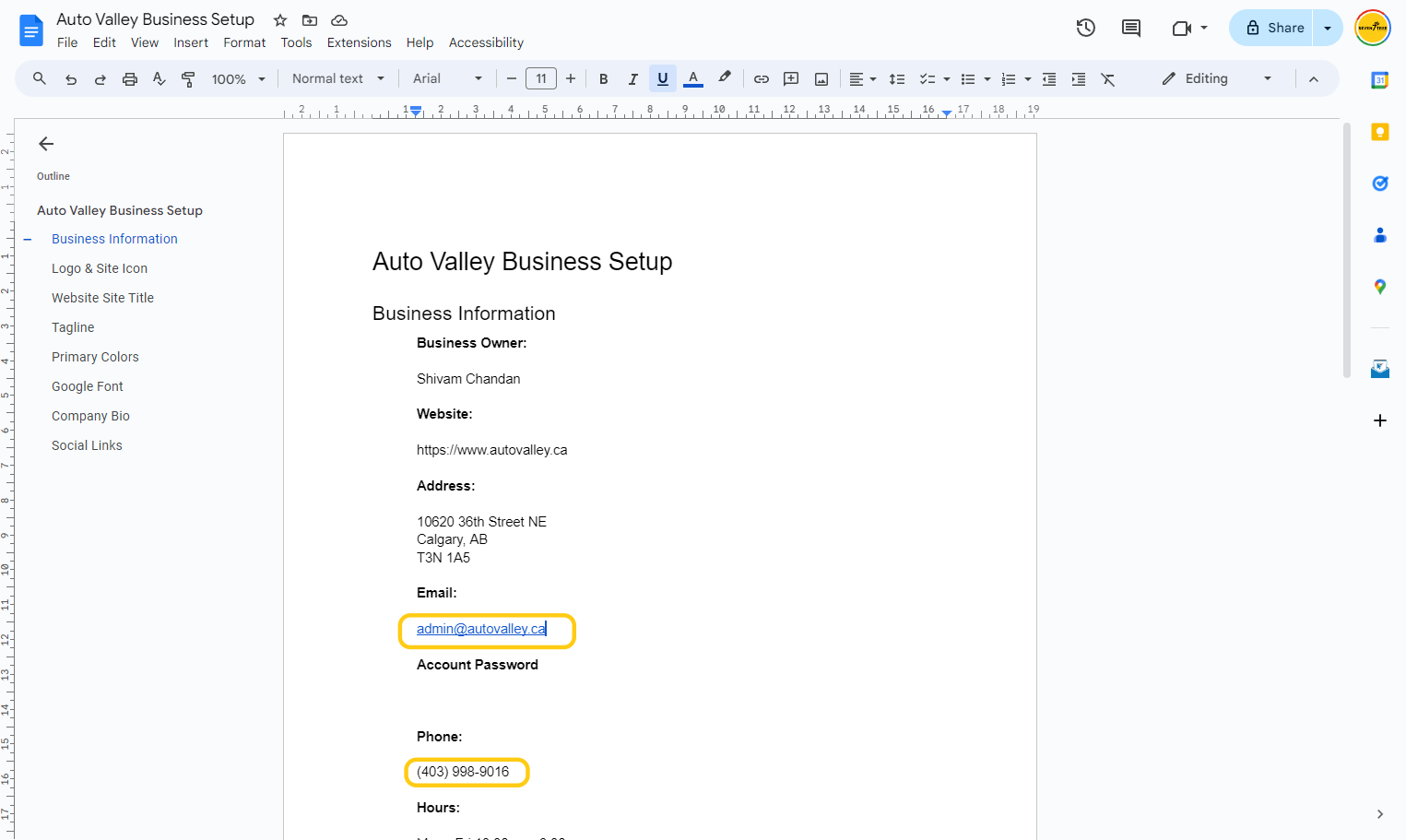Toggle bold formatting

pyautogui.click(x=604, y=79)
